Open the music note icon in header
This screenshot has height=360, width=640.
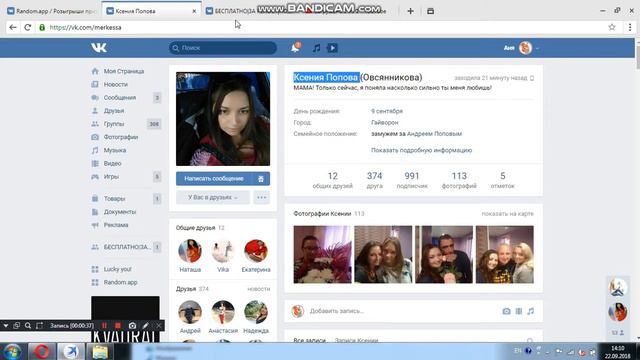click(x=316, y=48)
